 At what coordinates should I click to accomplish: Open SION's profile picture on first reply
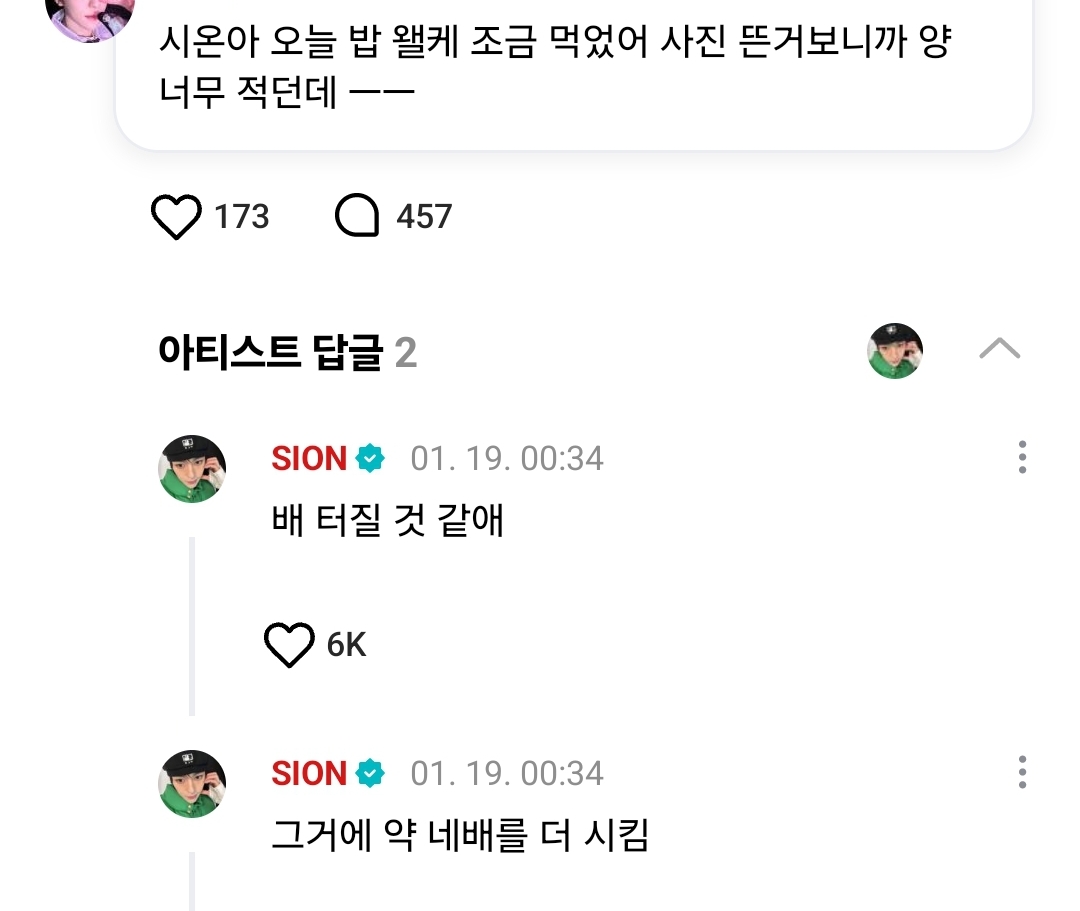[192, 469]
